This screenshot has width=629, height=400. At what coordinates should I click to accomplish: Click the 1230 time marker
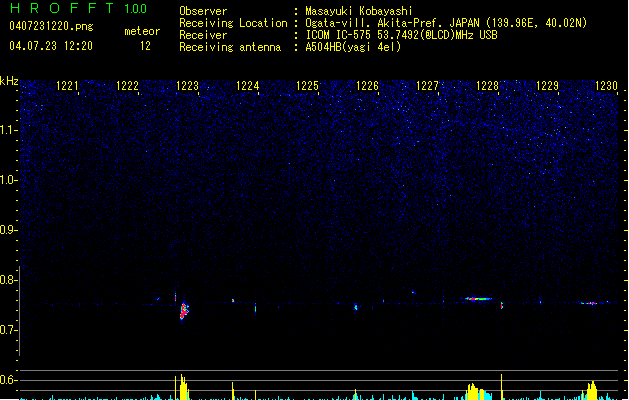607,86
